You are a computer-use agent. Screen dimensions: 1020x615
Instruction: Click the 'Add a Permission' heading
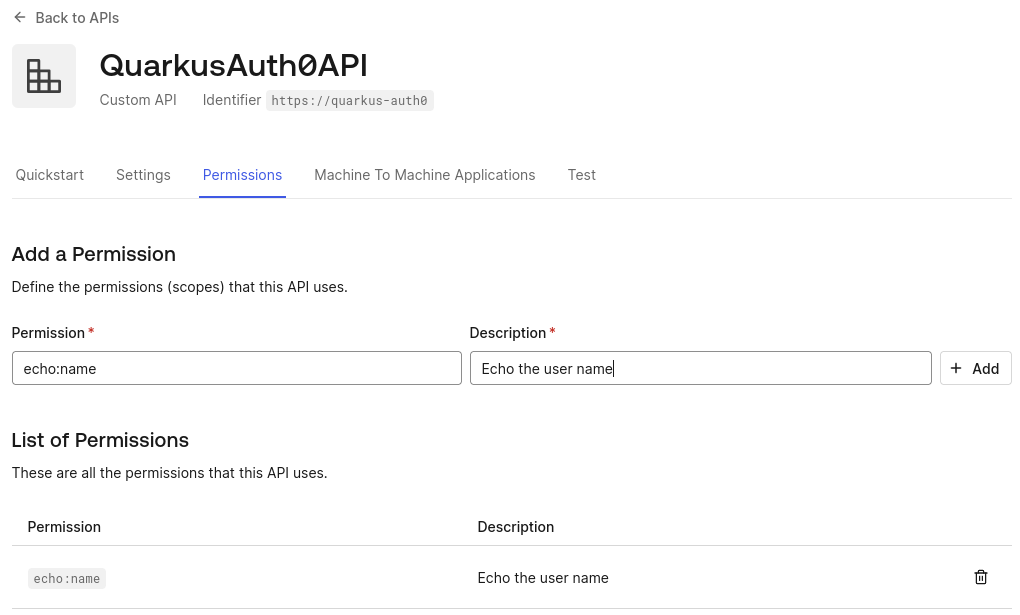point(94,254)
